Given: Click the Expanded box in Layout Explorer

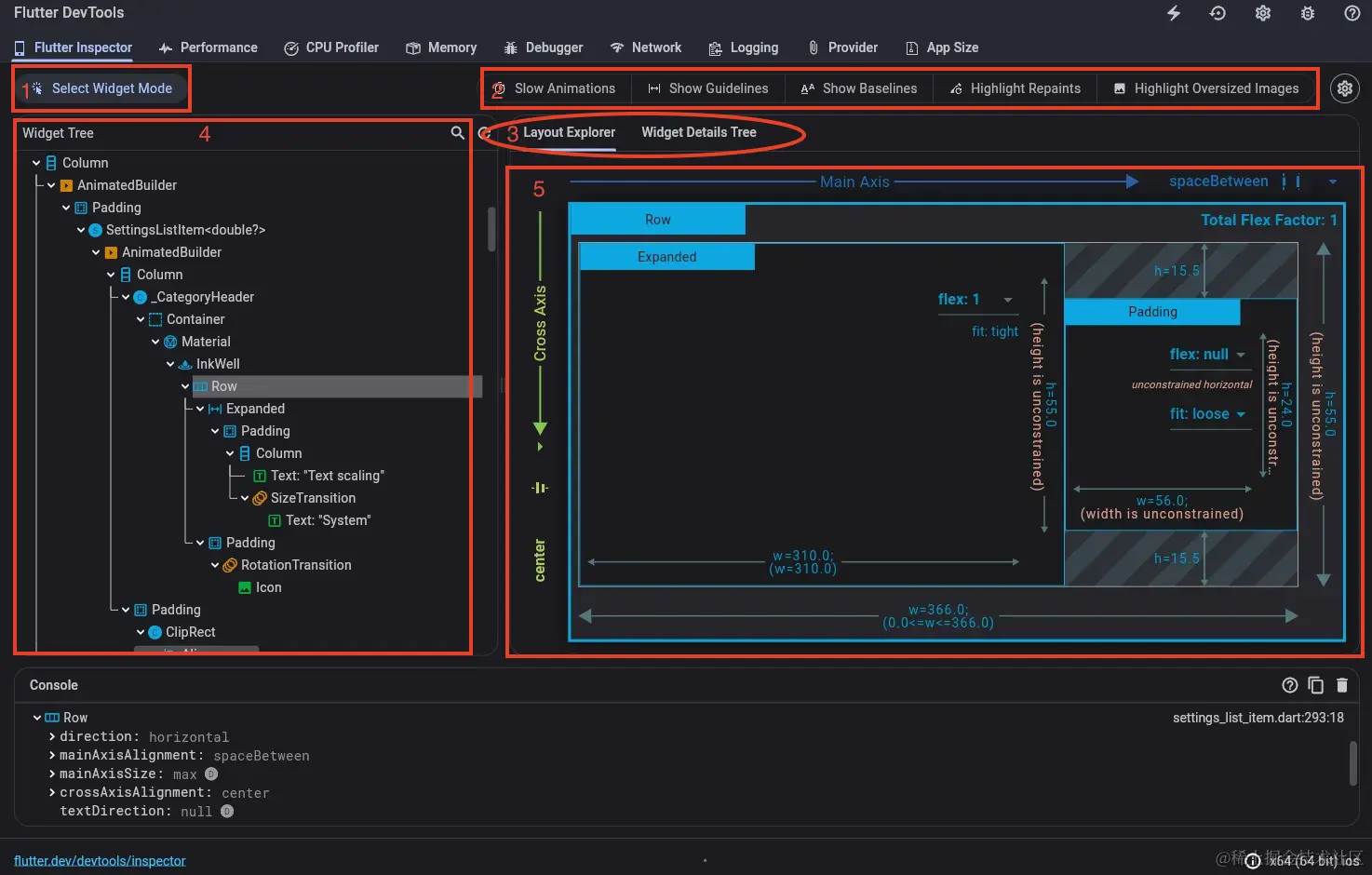Looking at the screenshot, I should 667,257.
